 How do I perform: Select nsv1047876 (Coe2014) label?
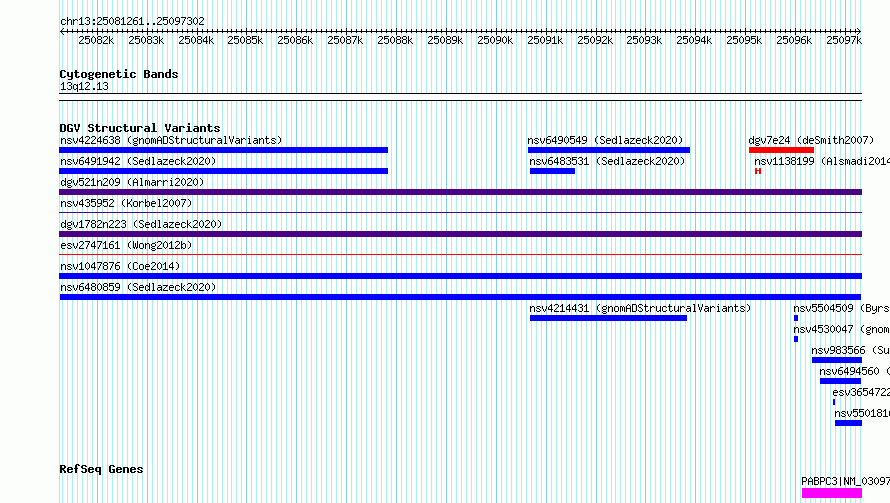click(x=120, y=266)
